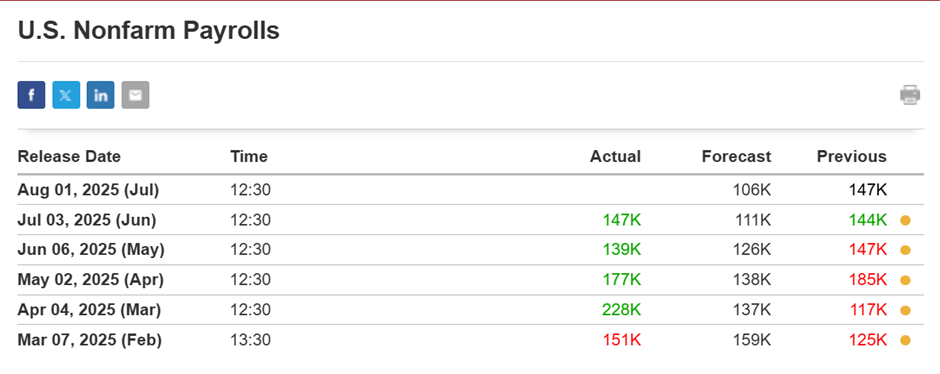Click the revision dot beside 117K

coord(905,310)
